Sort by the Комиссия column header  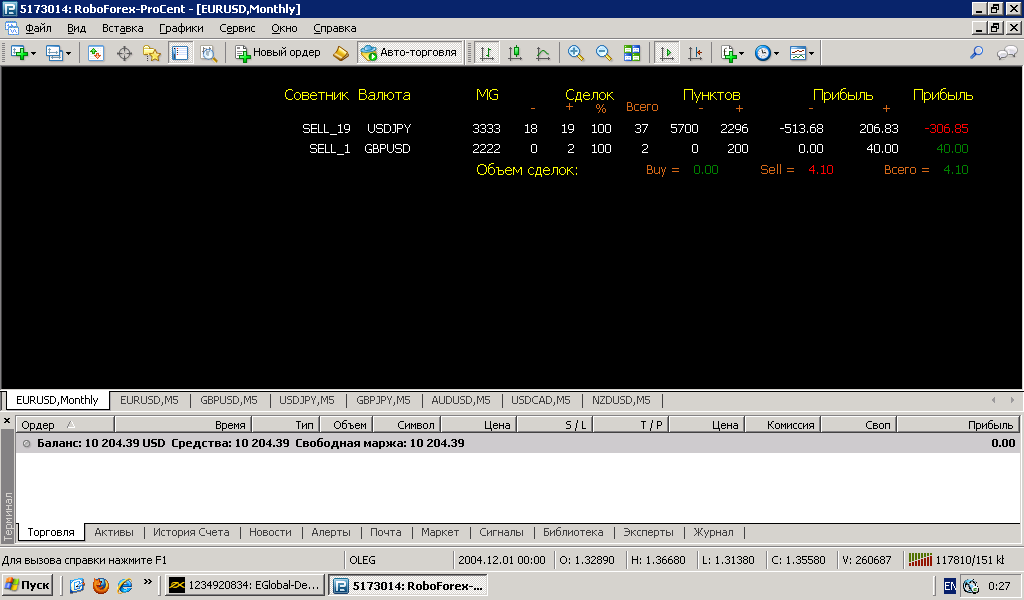pyautogui.click(x=783, y=425)
